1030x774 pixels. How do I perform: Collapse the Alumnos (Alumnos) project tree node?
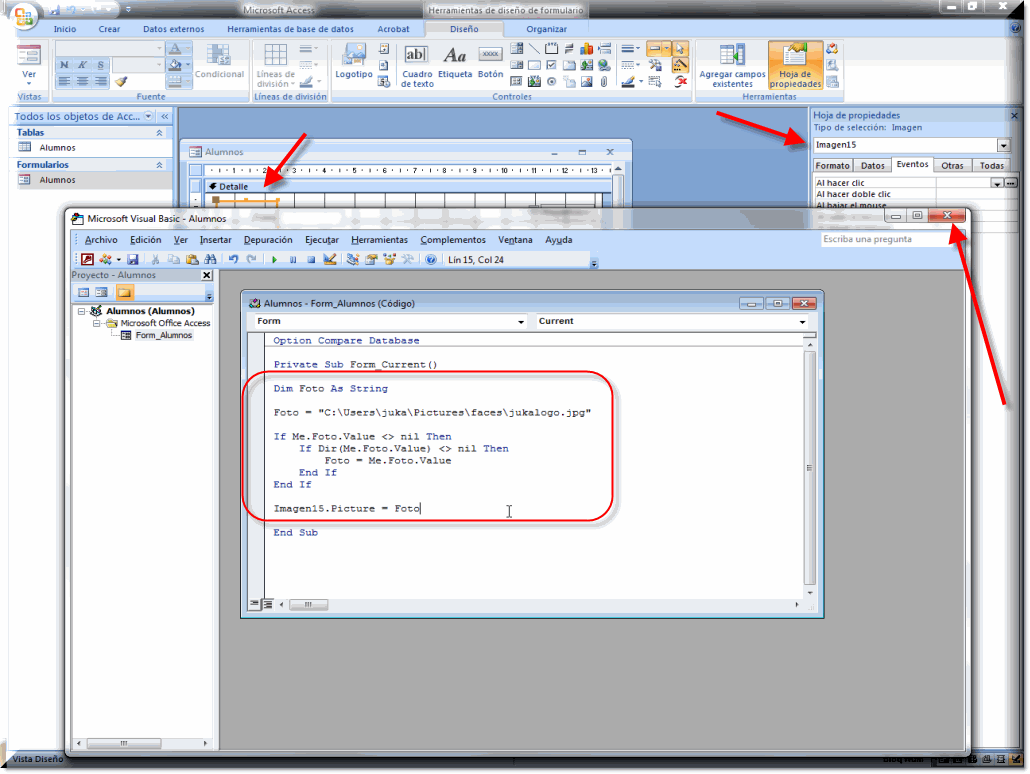81,311
